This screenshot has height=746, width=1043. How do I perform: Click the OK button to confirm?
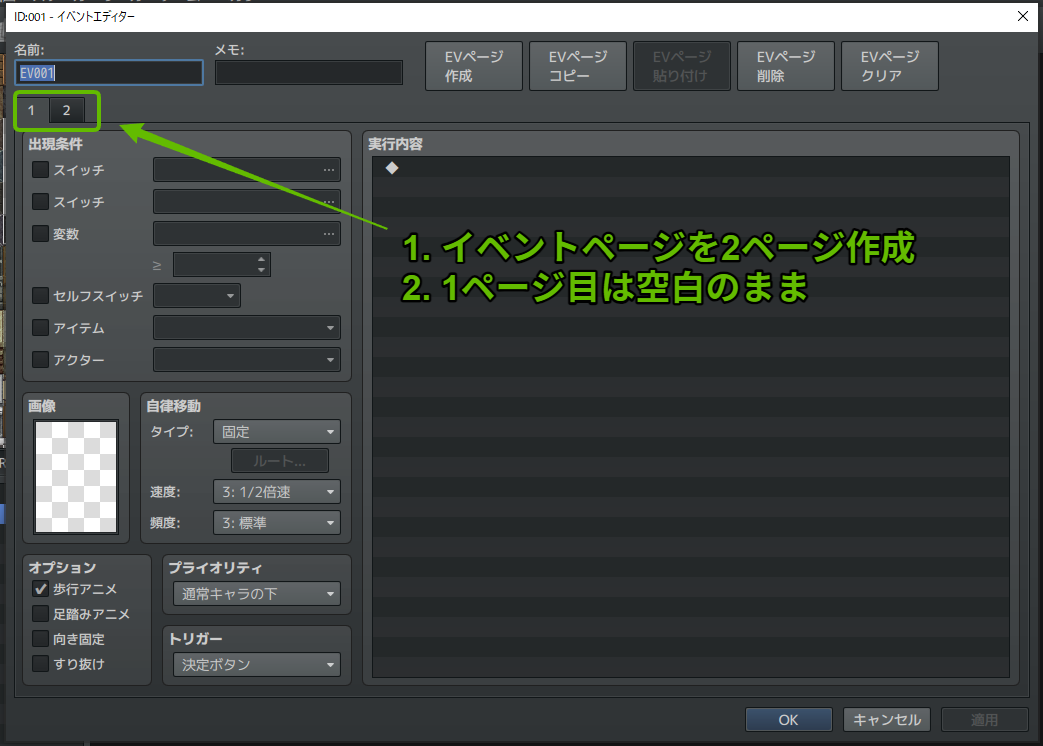(788, 719)
